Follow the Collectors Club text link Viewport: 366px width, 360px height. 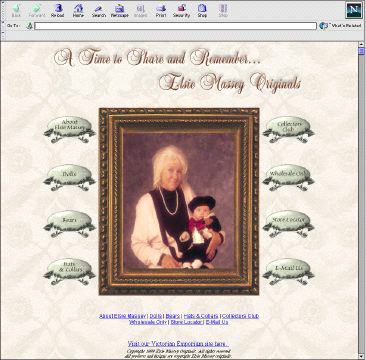tap(240, 316)
